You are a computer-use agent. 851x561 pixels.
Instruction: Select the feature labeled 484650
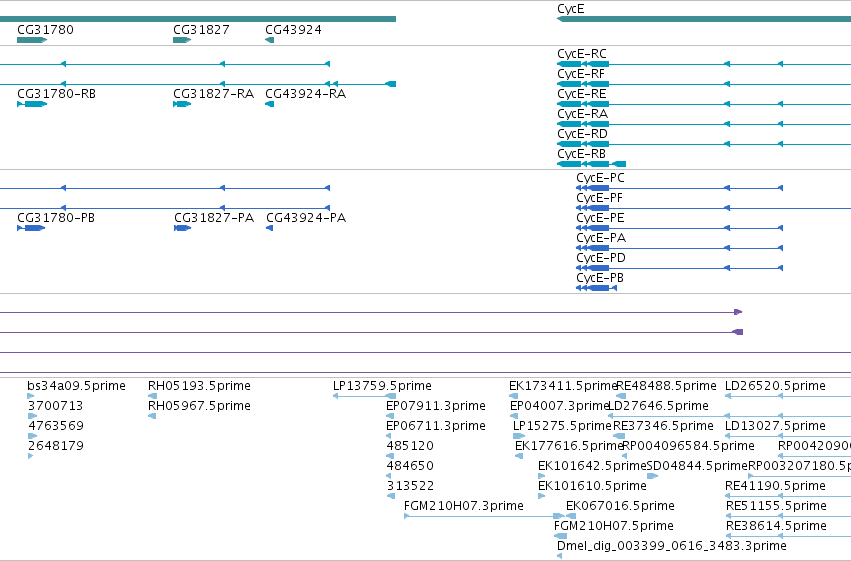pyautogui.click(x=410, y=466)
